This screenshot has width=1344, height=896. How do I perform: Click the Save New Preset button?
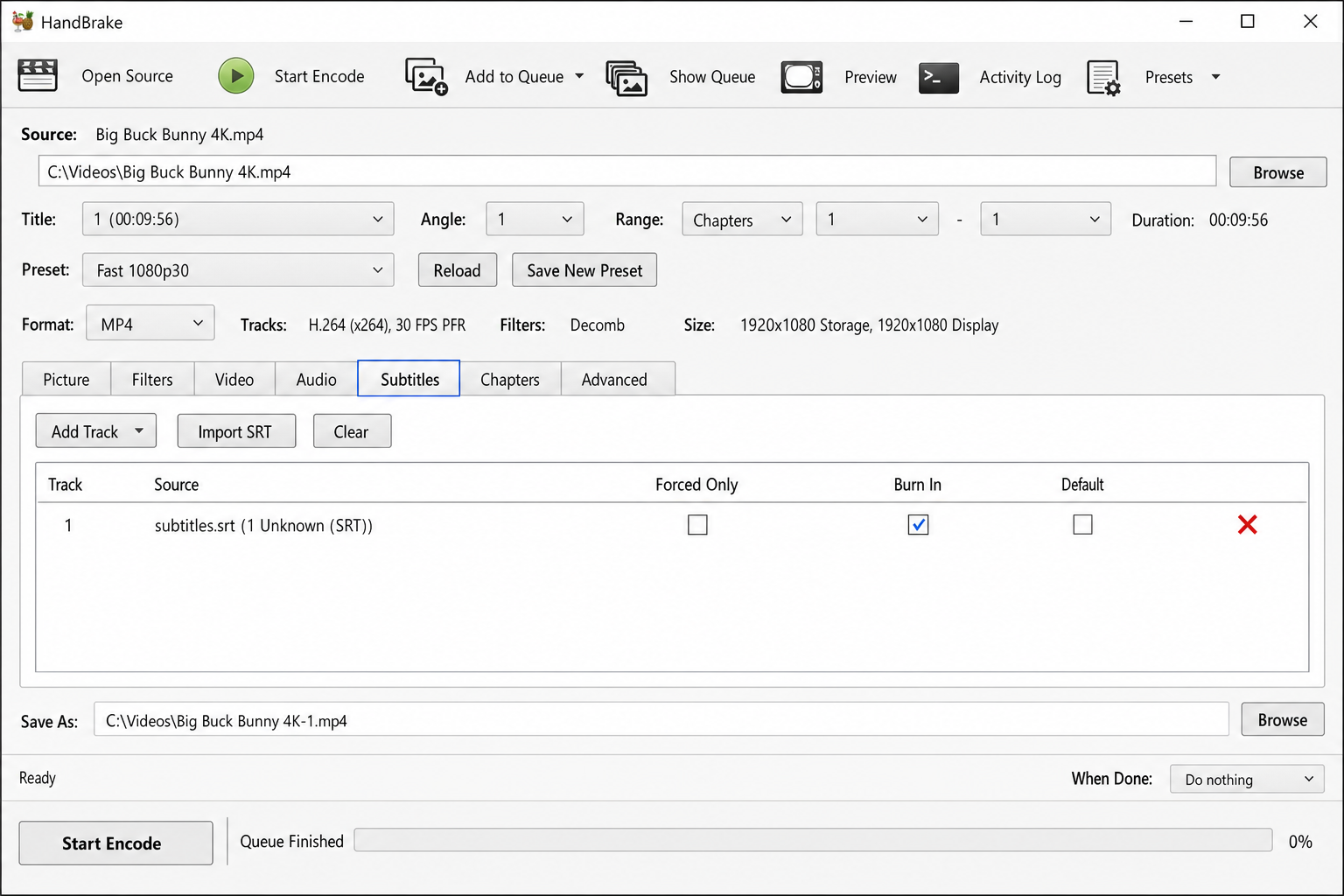[x=584, y=270]
